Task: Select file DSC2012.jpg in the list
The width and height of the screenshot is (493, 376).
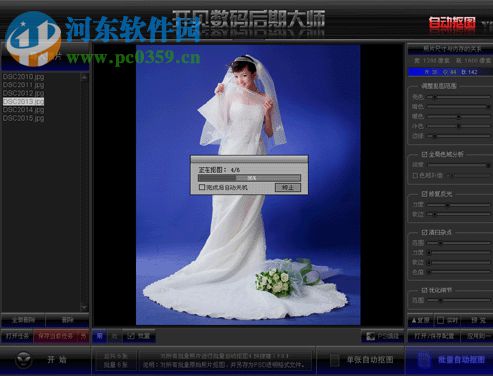Action: (x=23, y=93)
